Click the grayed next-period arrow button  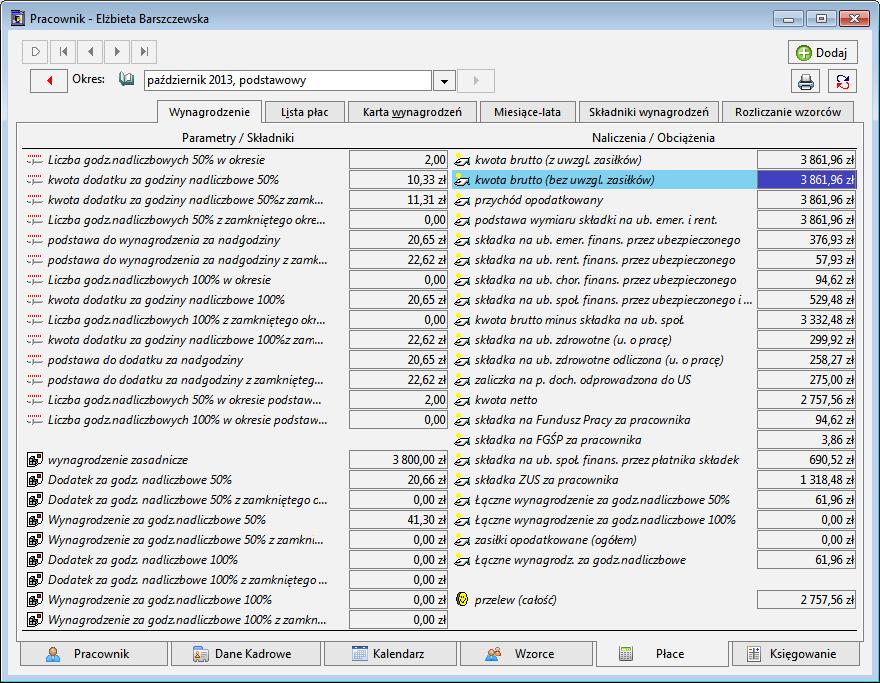(476, 81)
